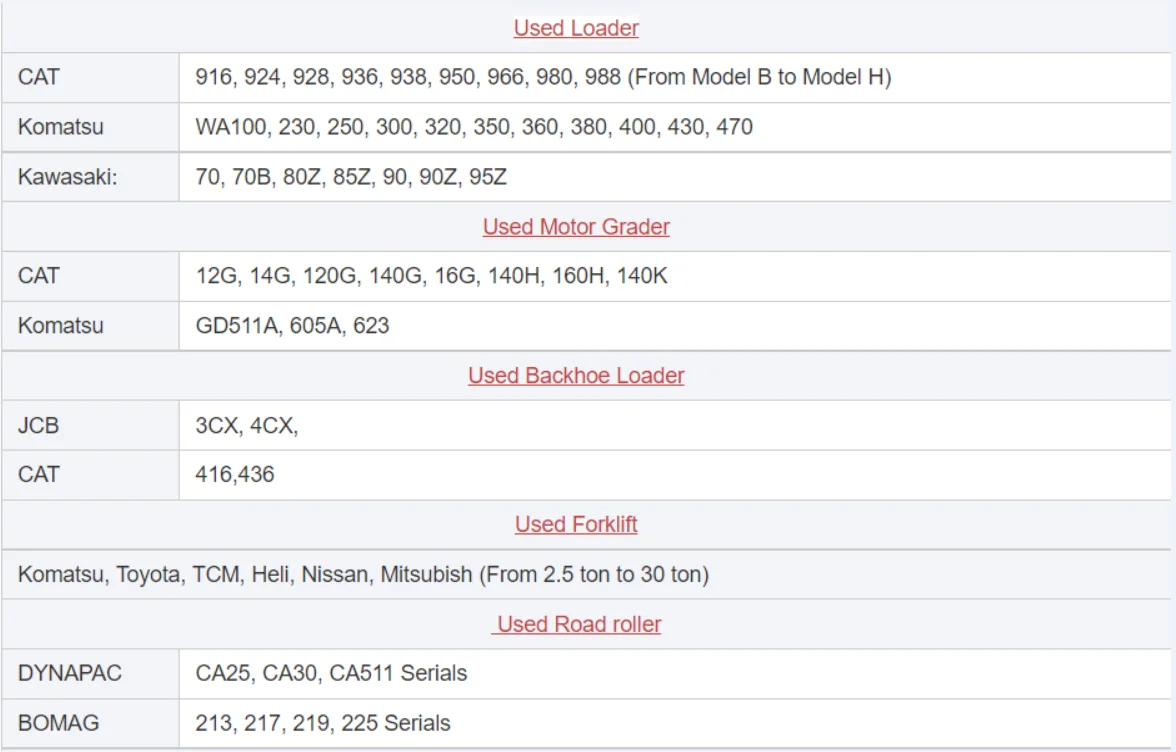The image size is (1176, 752).
Task: Click the CAT cell under Used Loader
Action: point(39,77)
